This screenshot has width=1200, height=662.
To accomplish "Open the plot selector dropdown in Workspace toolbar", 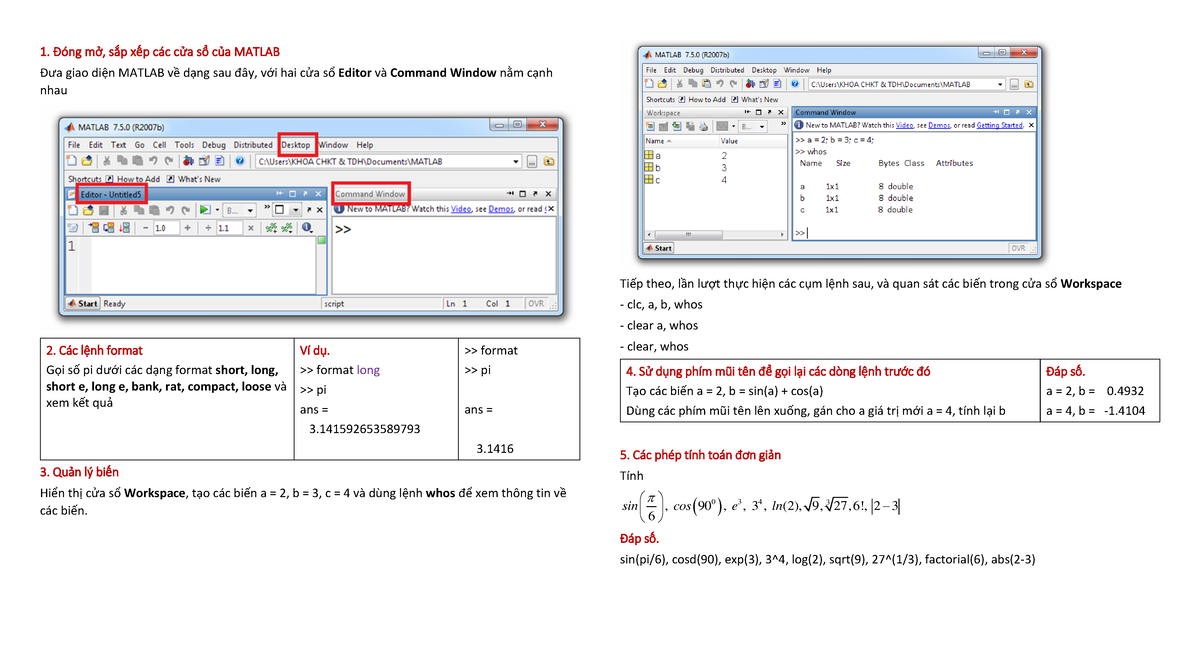I will click(x=734, y=126).
